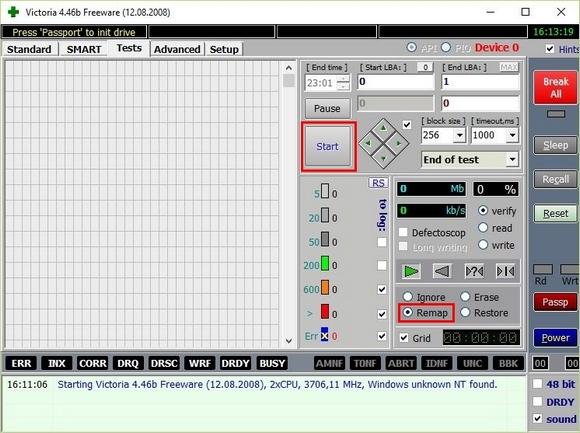Click the up arrow of the diamond navigator

click(x=384, y=128)
